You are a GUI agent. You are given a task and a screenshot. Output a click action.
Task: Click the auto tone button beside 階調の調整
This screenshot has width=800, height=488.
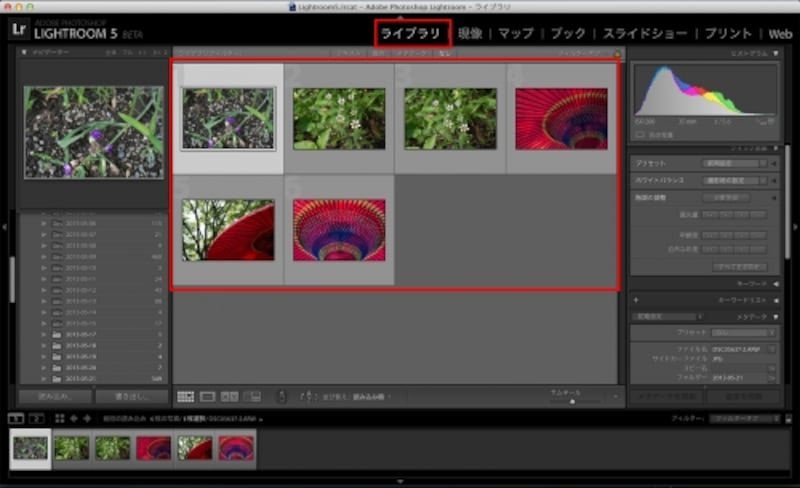[x=726, y=198]
